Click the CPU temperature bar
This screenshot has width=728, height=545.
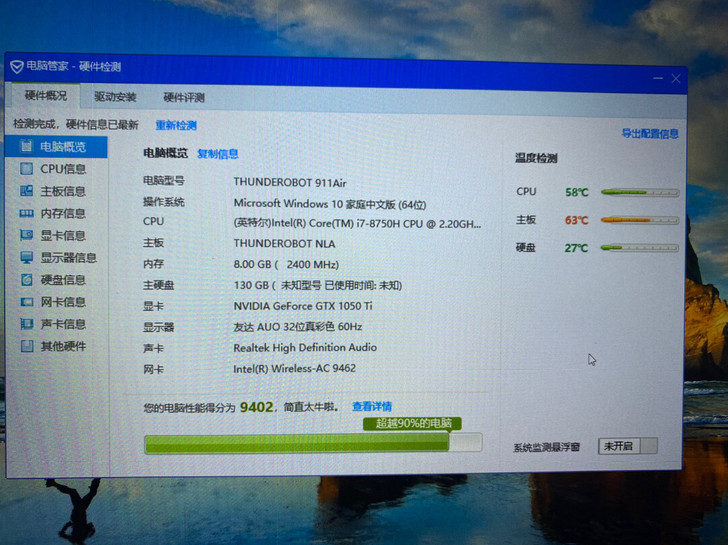tap(640, 192)
